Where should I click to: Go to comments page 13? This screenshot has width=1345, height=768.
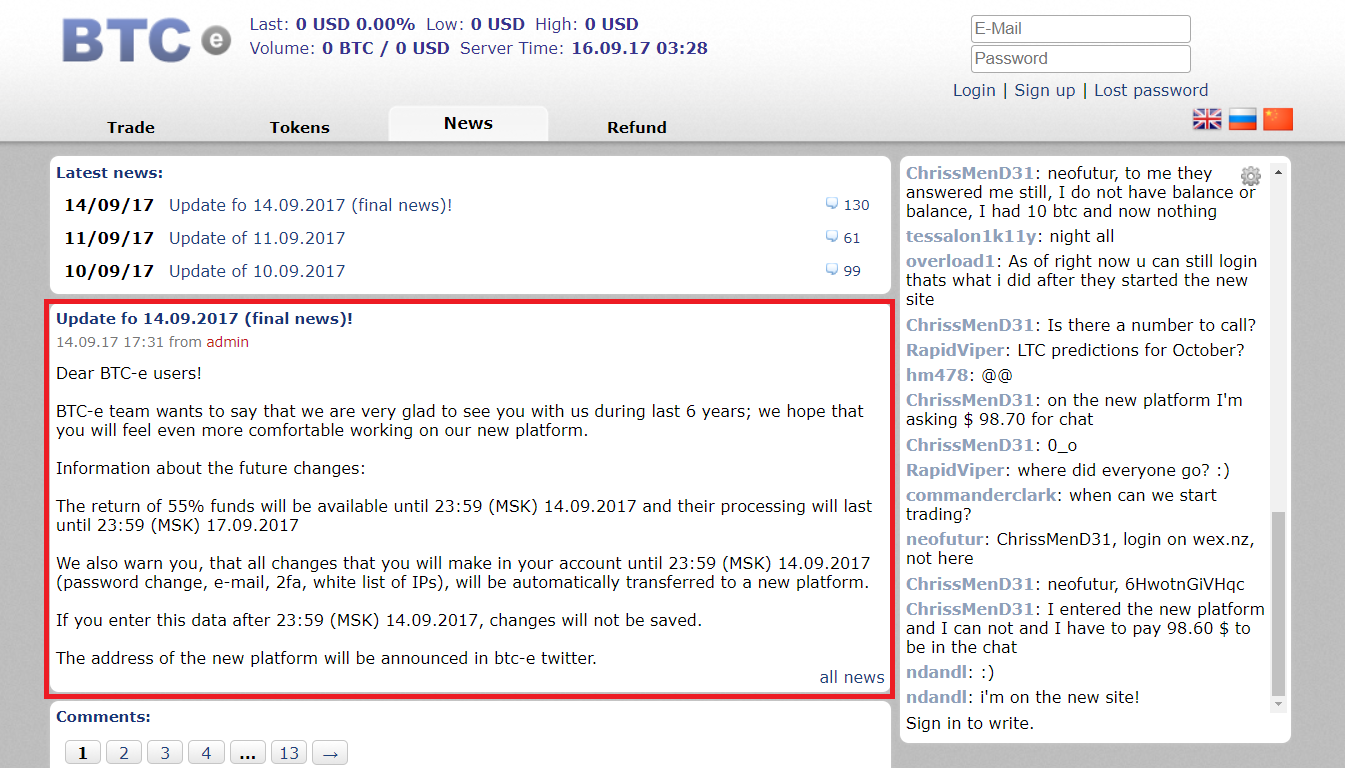click(x=289, y=753)
